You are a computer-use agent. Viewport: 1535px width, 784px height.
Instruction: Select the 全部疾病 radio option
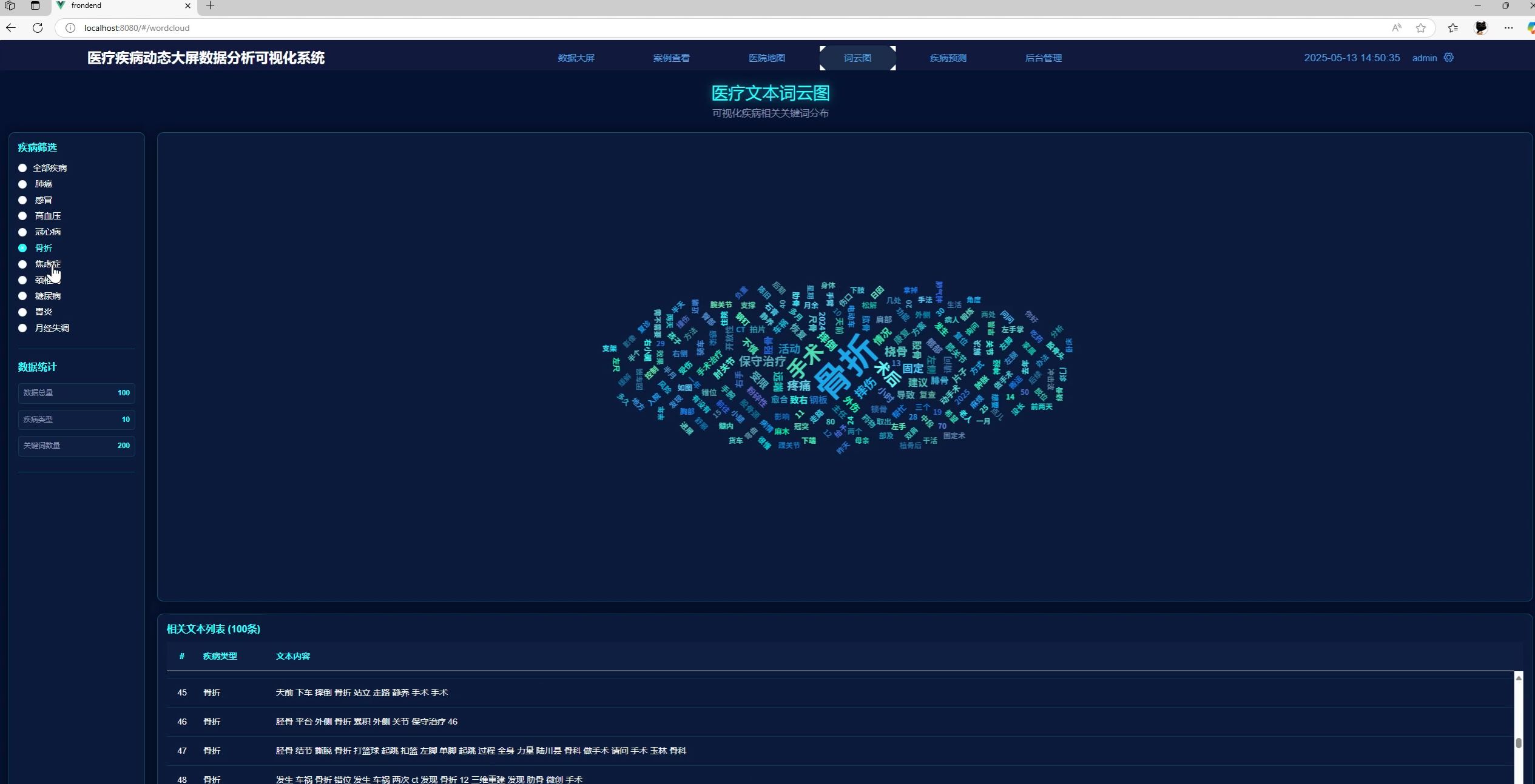(x=22, y=168)
